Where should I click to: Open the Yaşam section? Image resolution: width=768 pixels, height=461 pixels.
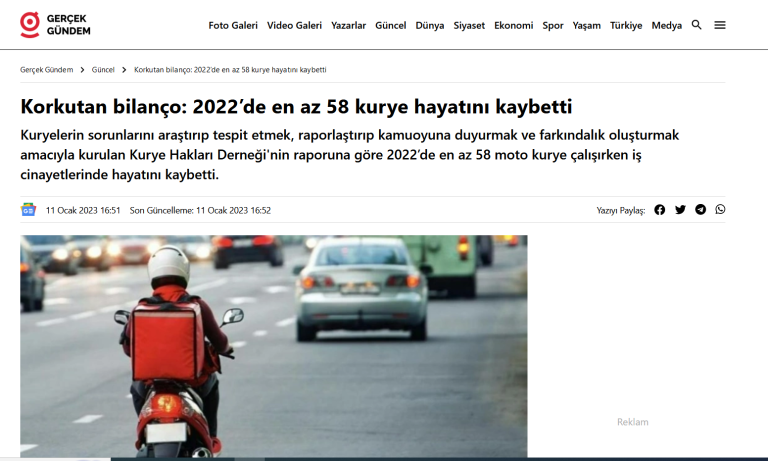(587, 25)
